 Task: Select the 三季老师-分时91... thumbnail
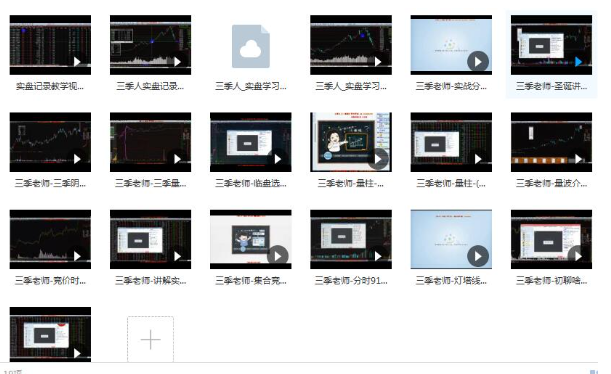(351, 239)
